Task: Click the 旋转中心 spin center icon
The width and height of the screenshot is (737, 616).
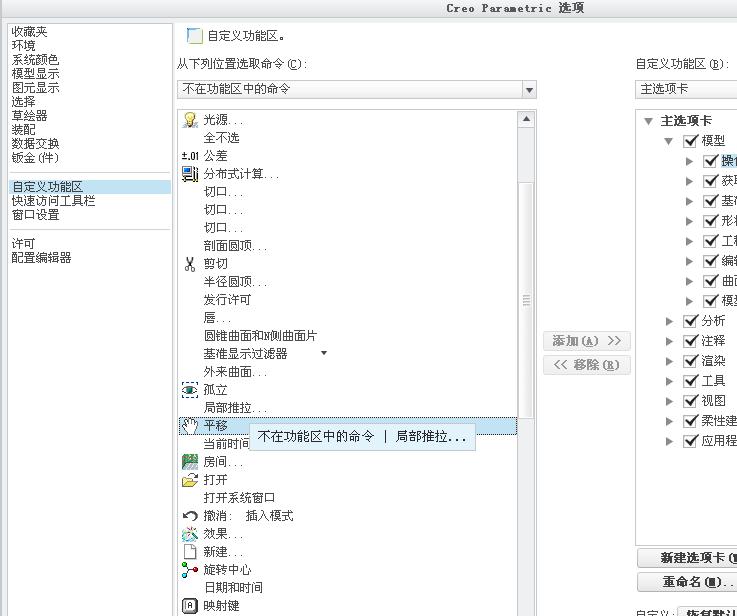Action: 190,569
